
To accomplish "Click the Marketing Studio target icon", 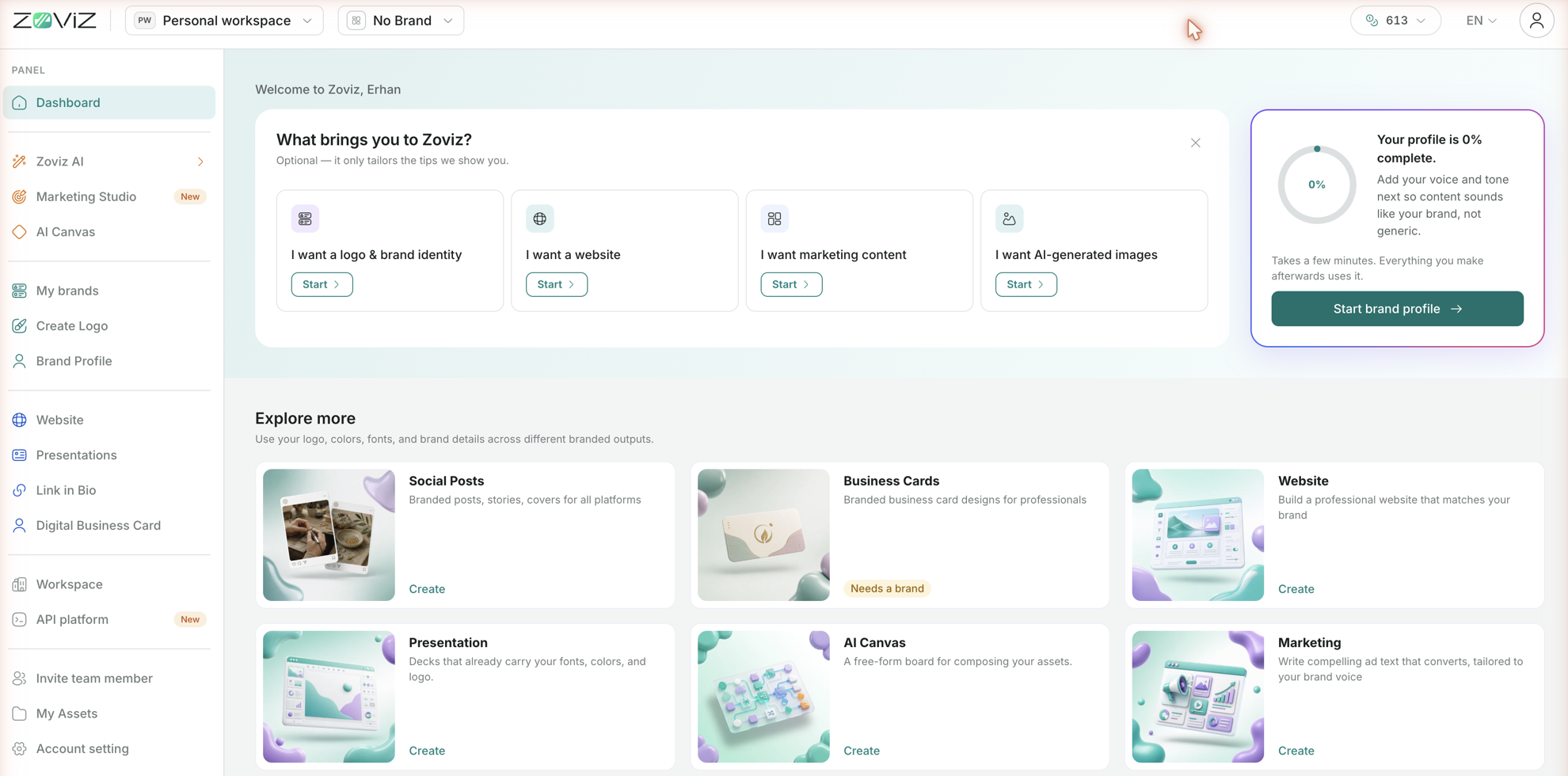I will pos(20,196).
